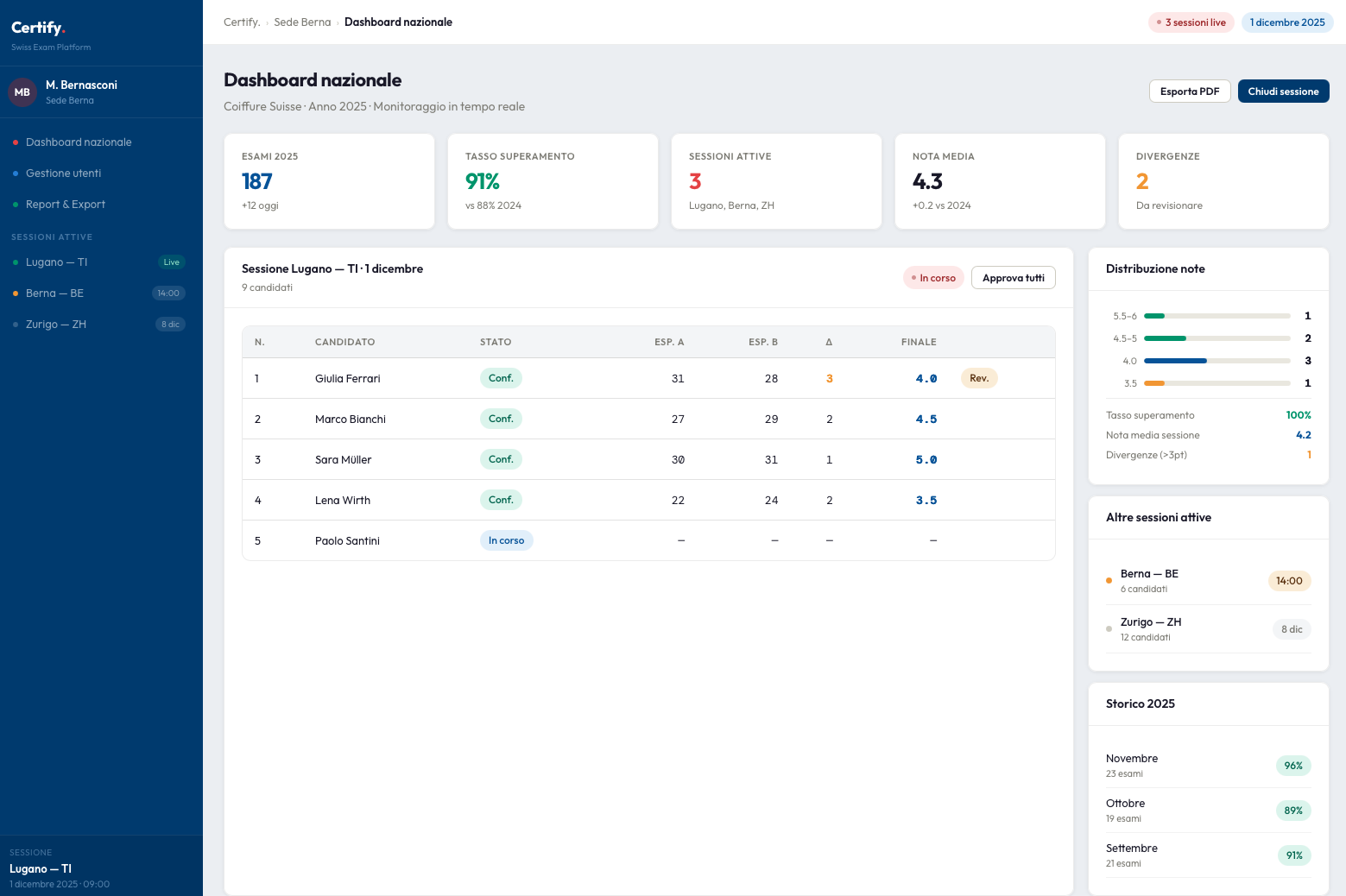Go to Report & Export
Screen dimensions: 1346x896
tap(66, 205)
